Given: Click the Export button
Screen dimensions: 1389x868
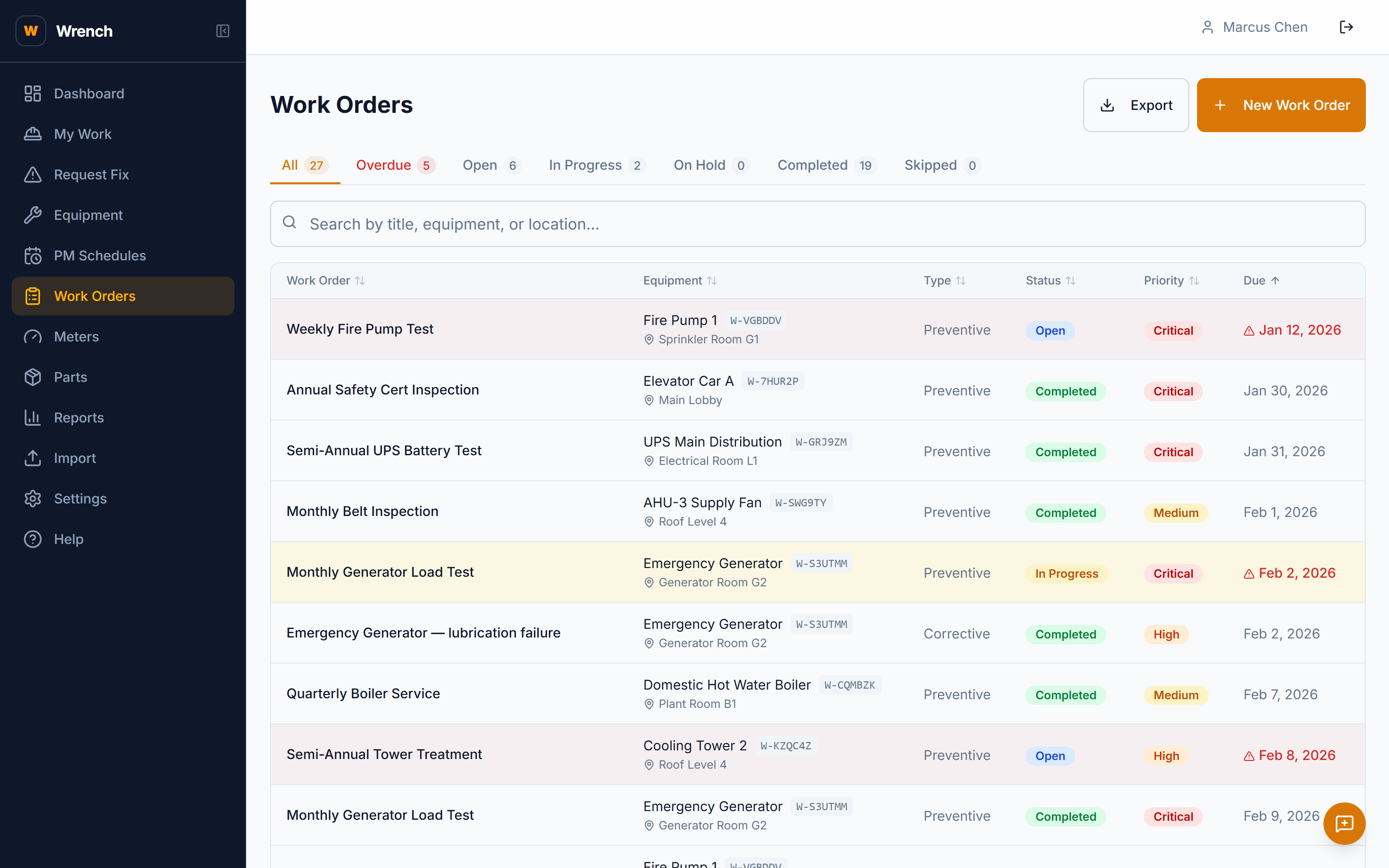Looking at the screenshot, I should [x=1135, y=105].
